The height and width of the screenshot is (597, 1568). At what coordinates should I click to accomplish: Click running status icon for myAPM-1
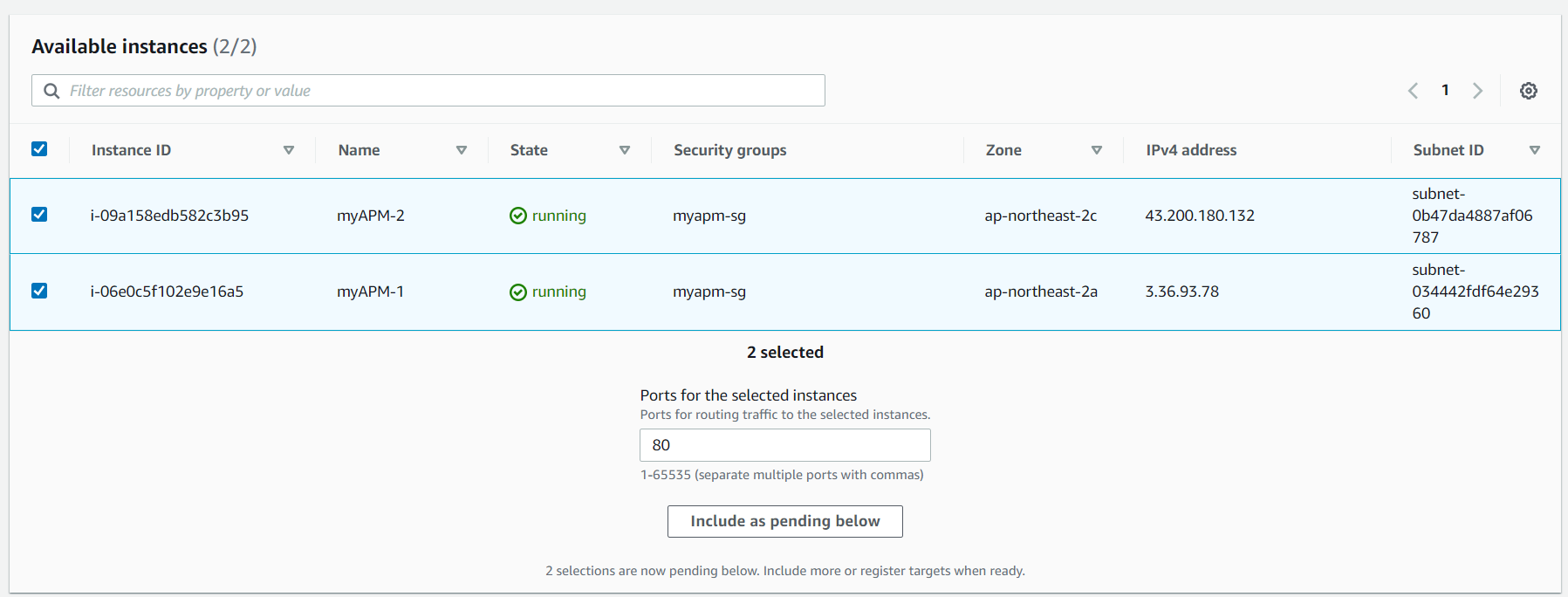[518, 292]
